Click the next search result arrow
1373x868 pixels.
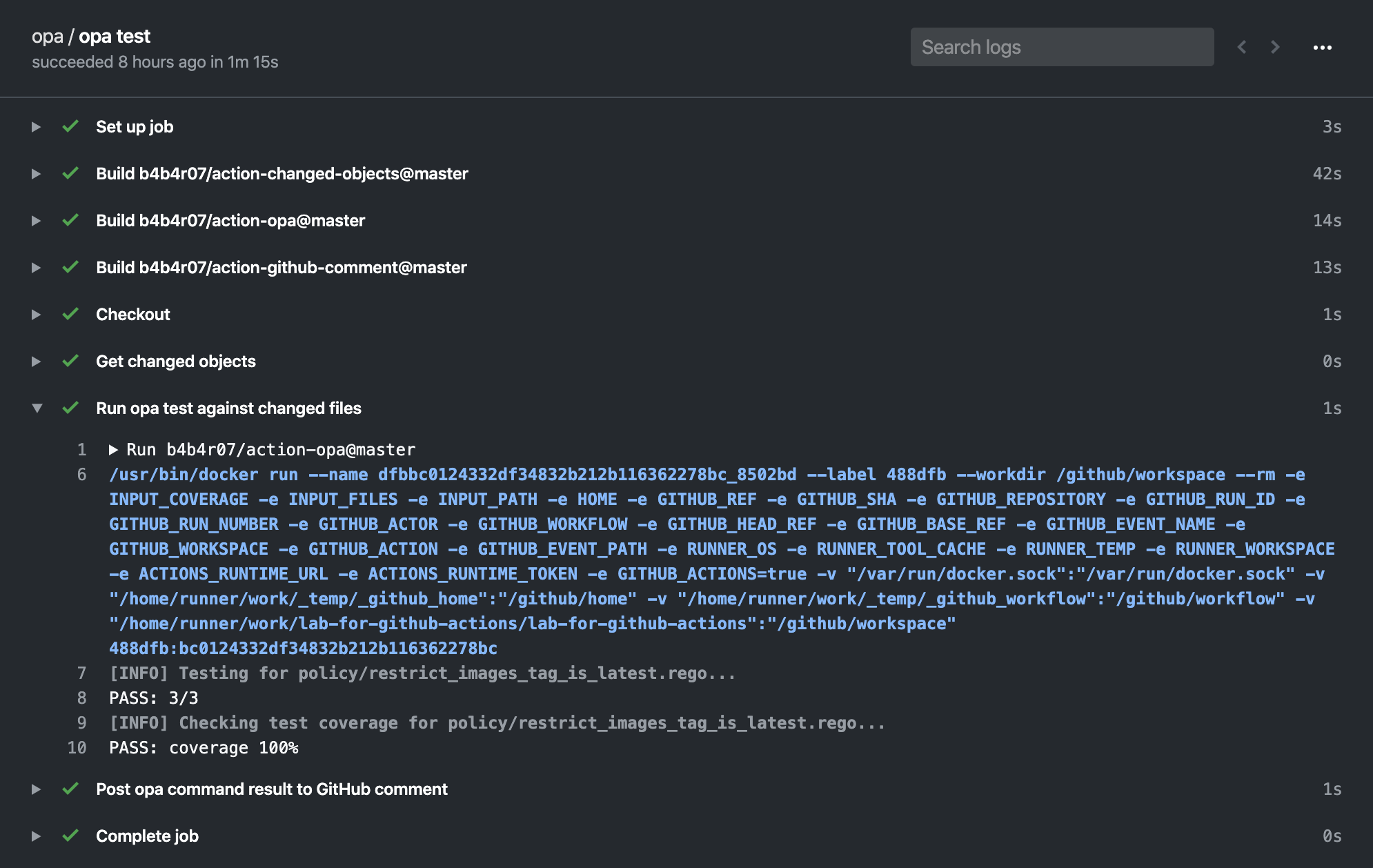(1275, 47)
